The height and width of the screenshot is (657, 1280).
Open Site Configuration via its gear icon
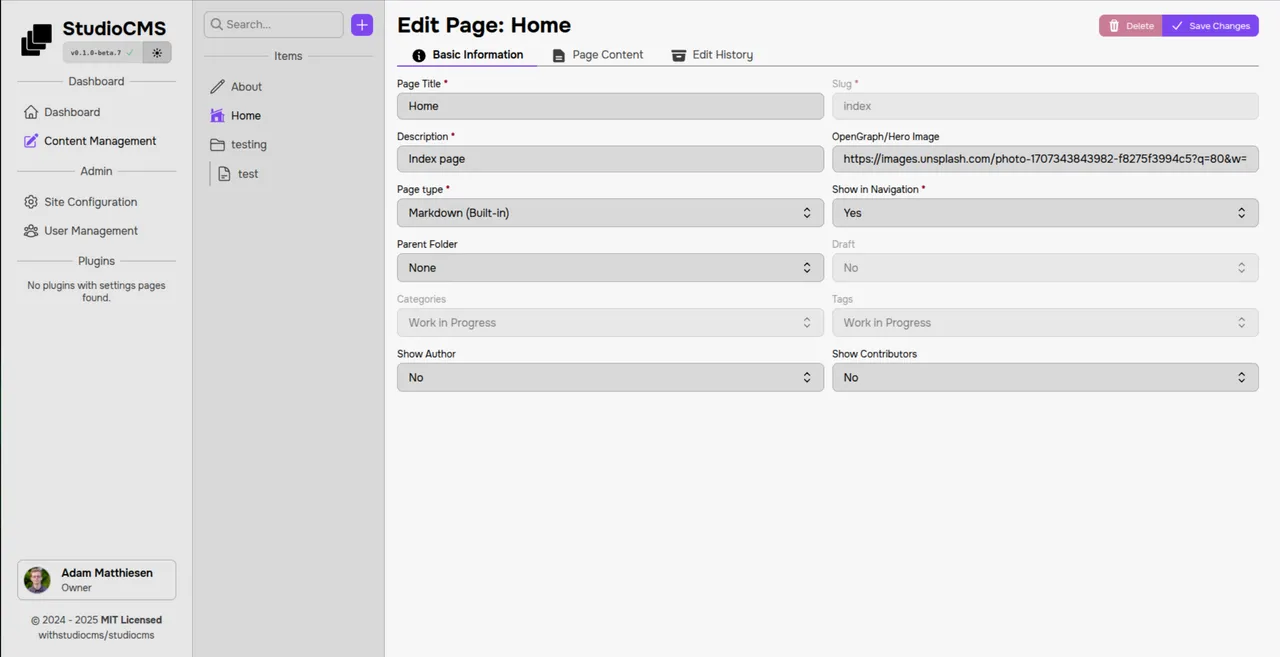[31, 202]
